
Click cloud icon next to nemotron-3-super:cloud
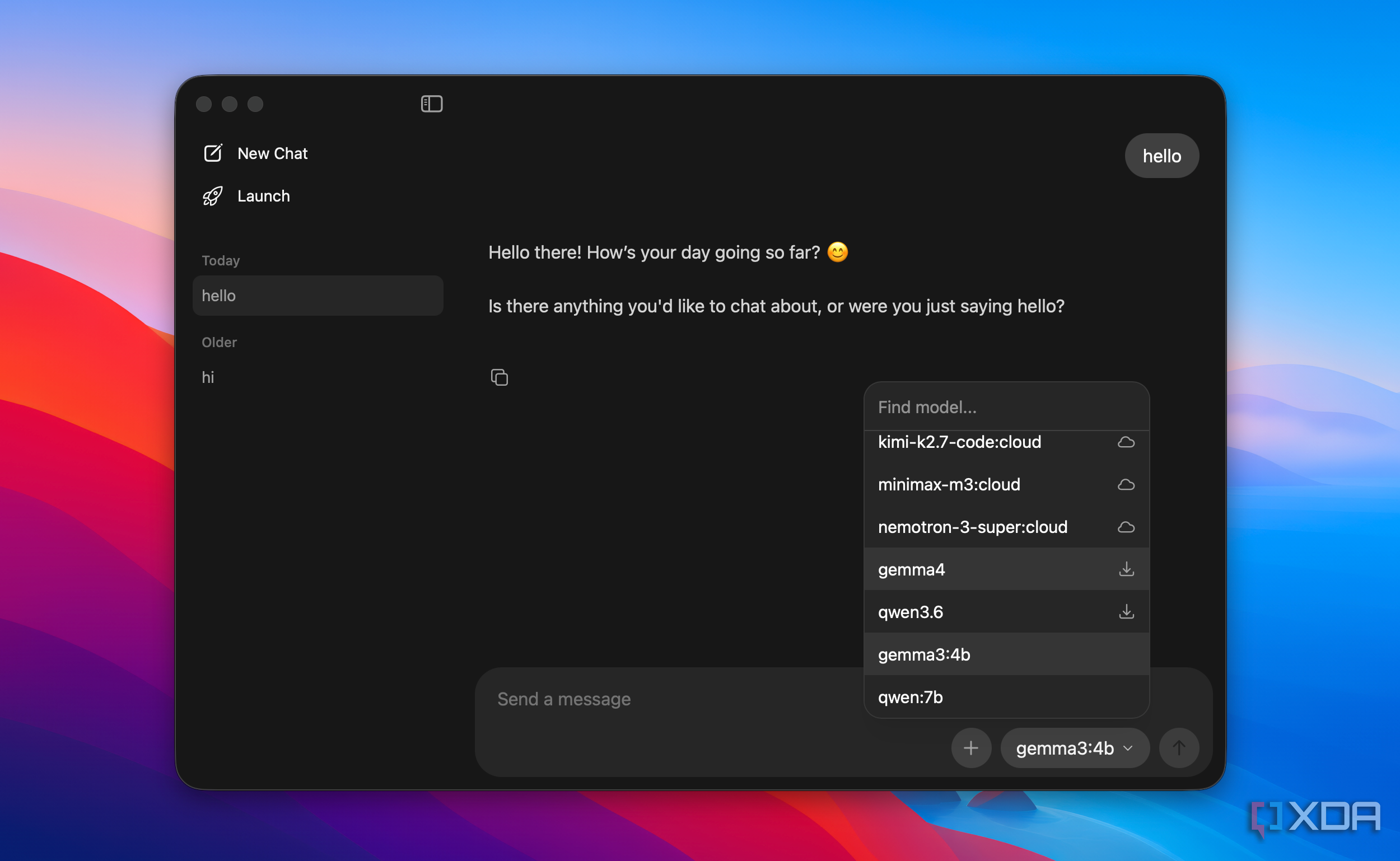(x=1126, y=527)
